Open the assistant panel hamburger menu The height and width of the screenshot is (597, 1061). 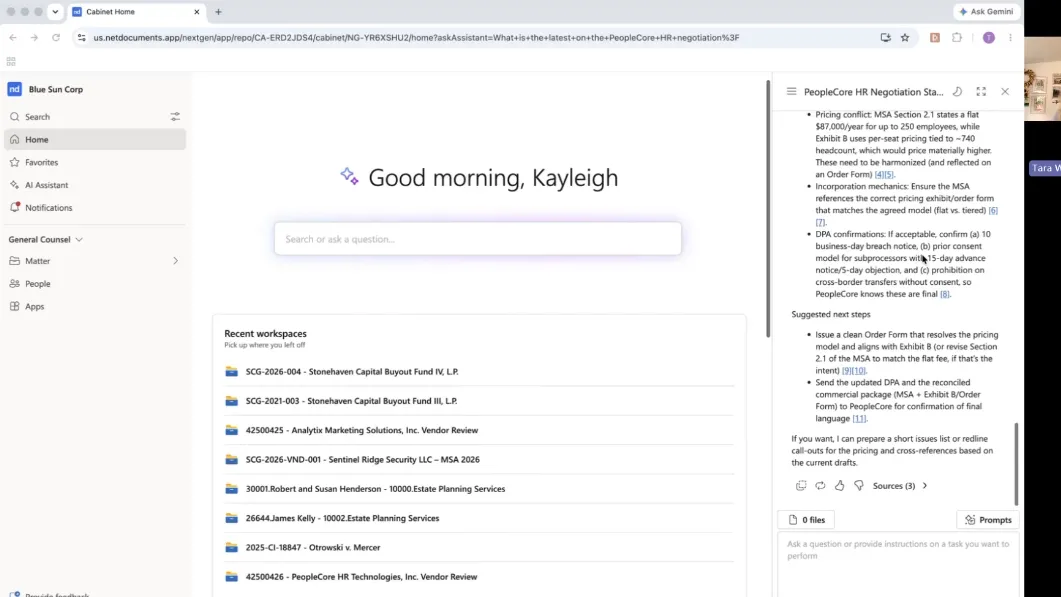tap(791, 91)
